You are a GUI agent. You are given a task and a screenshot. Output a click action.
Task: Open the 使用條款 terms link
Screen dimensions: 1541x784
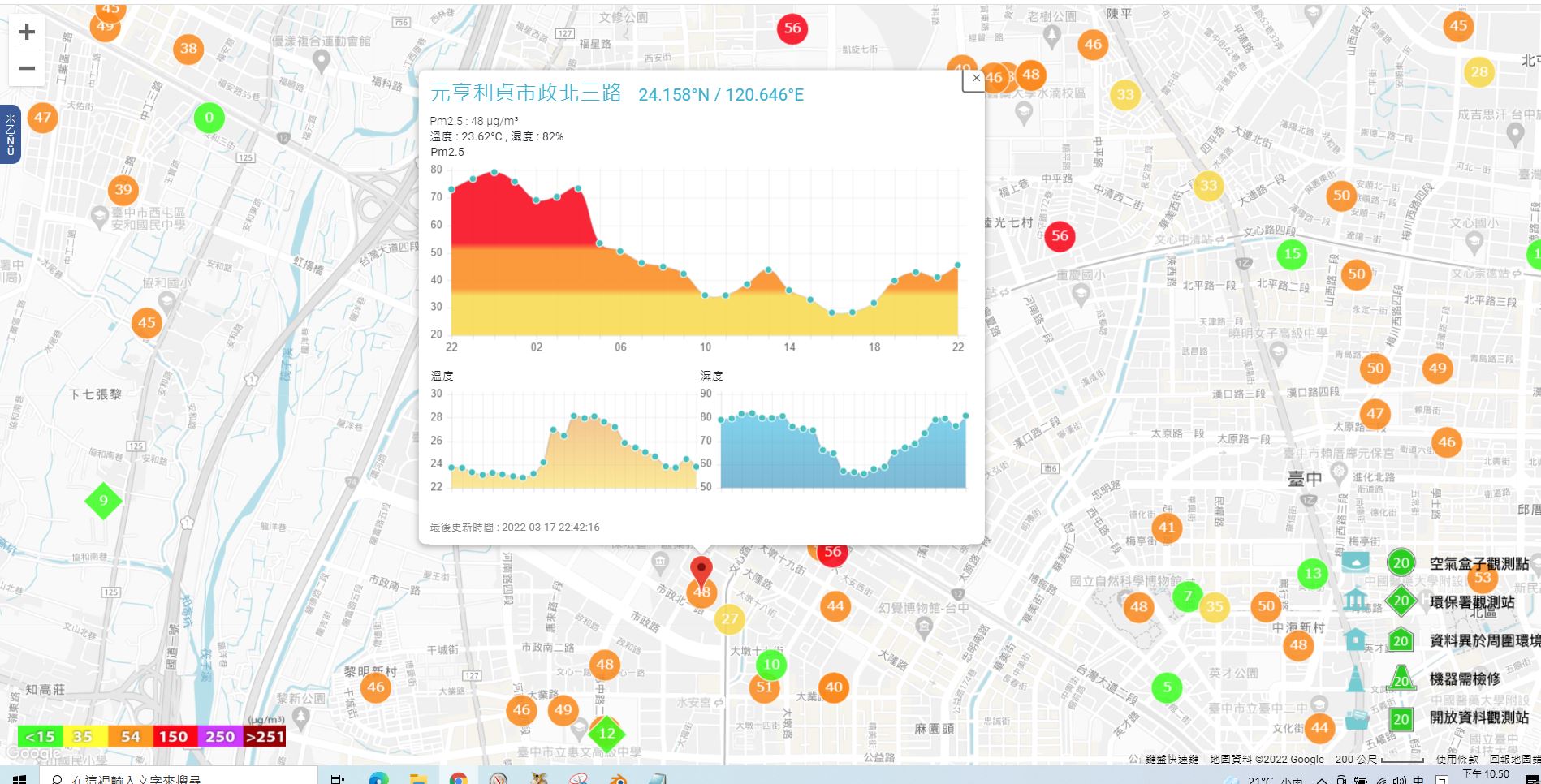pyautogui.click(x=1457, y=760)
